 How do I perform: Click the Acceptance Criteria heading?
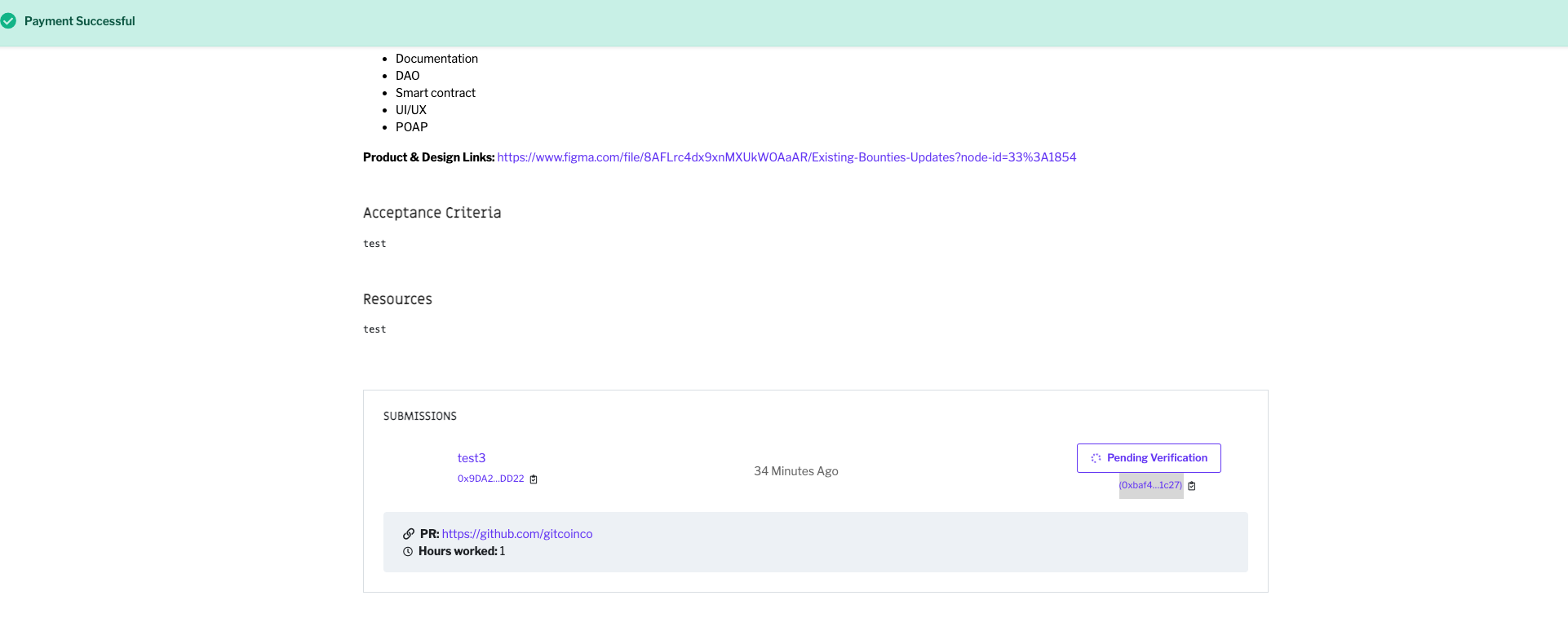click(x=432, y=213)
